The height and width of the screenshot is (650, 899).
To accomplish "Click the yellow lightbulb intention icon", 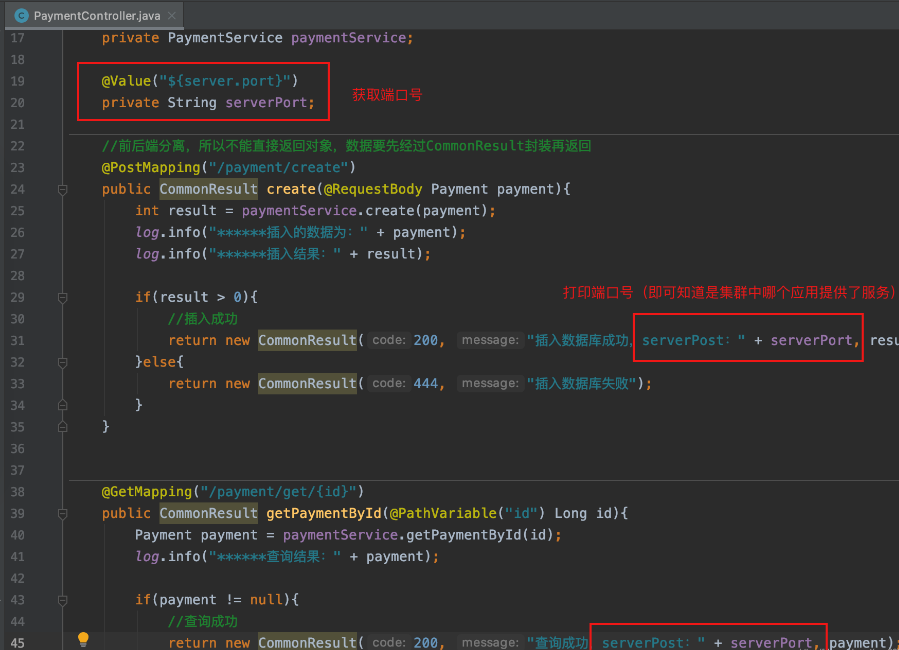I will coord(83,640).
